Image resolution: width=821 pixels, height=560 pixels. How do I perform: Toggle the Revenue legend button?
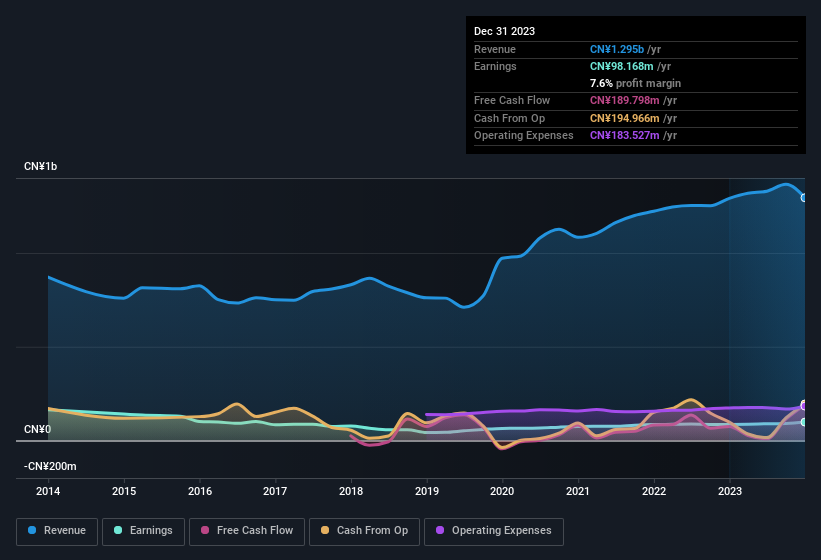point(57,531)
